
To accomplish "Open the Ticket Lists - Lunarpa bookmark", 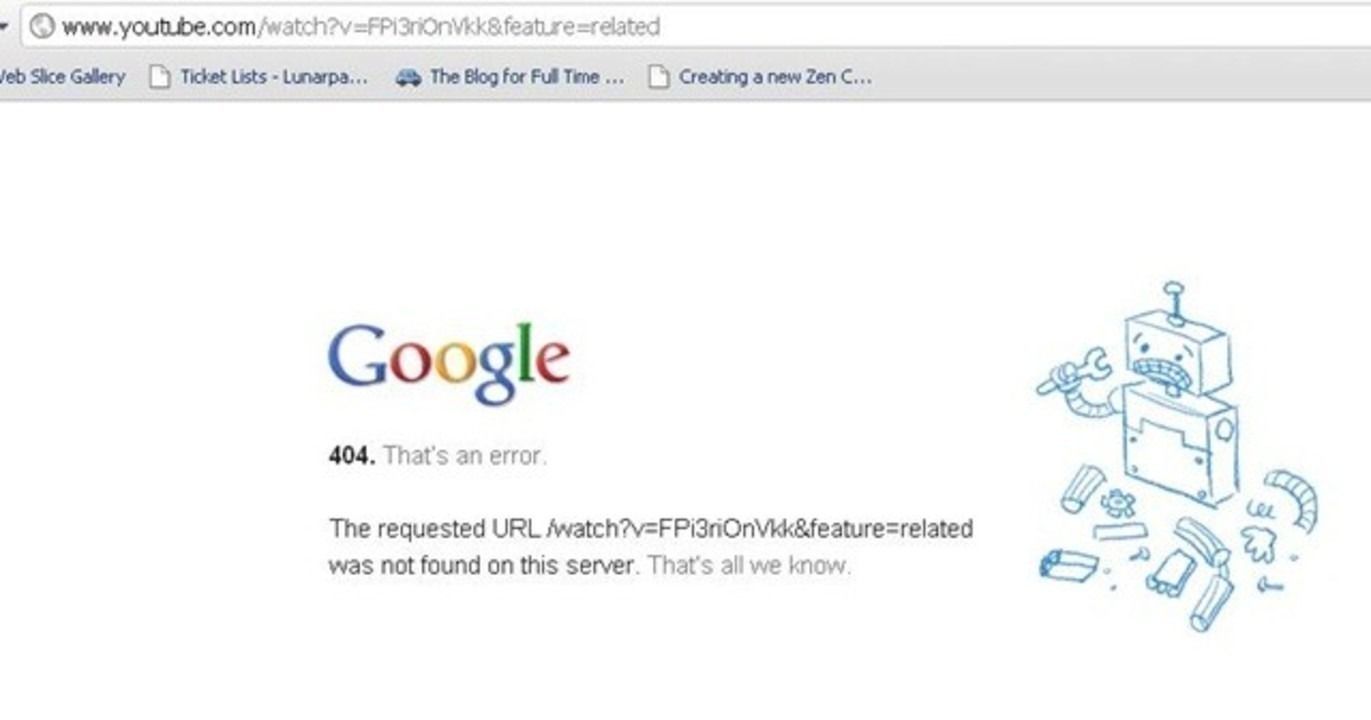I will [x=273, y=77].
